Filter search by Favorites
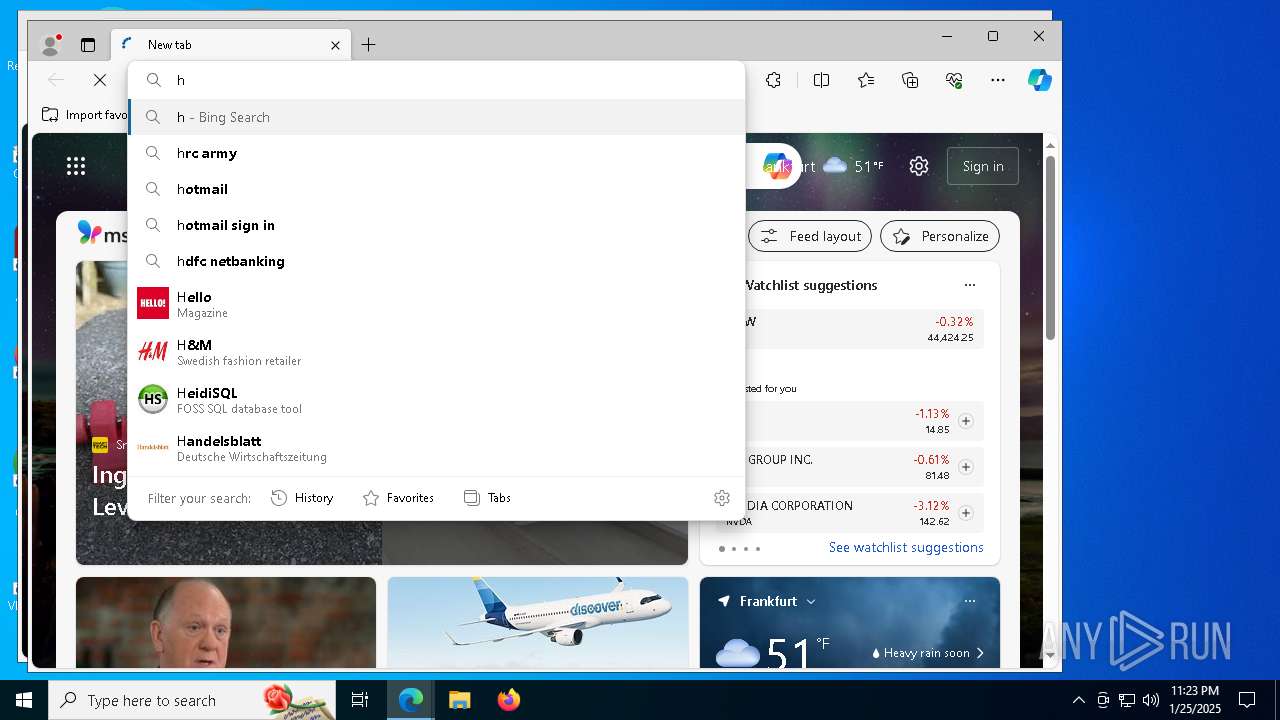 [x=398, y=498]
